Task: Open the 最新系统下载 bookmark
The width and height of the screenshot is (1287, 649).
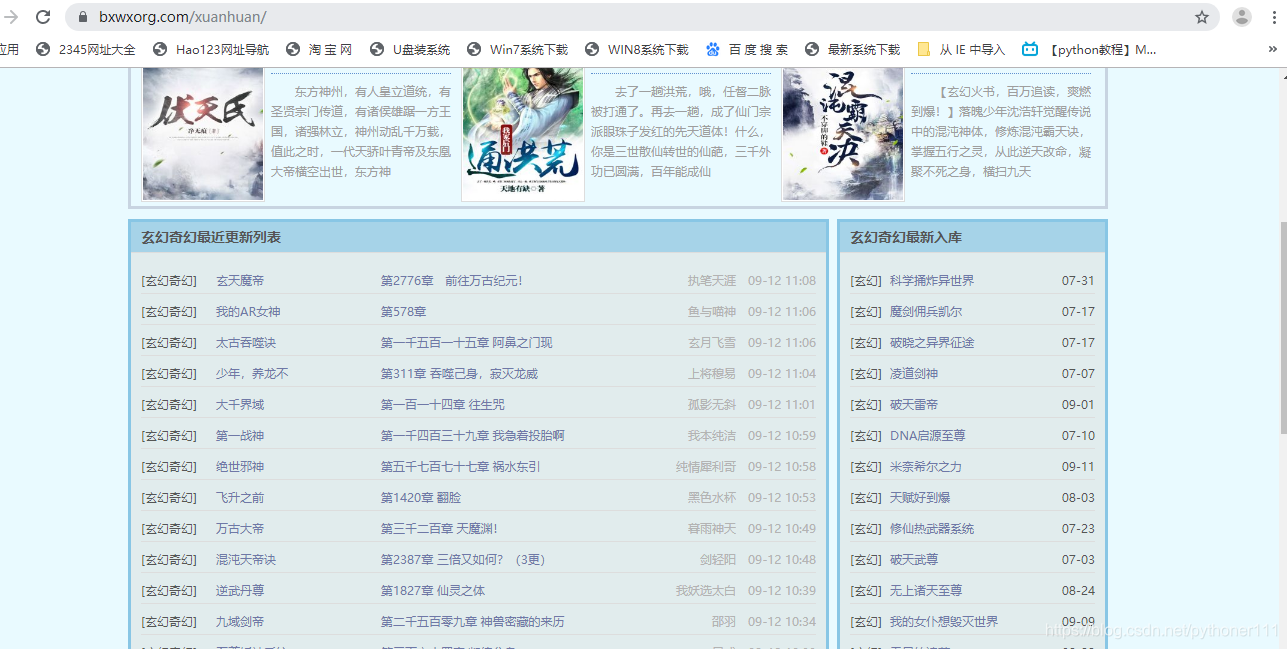Action: [853, 49]
